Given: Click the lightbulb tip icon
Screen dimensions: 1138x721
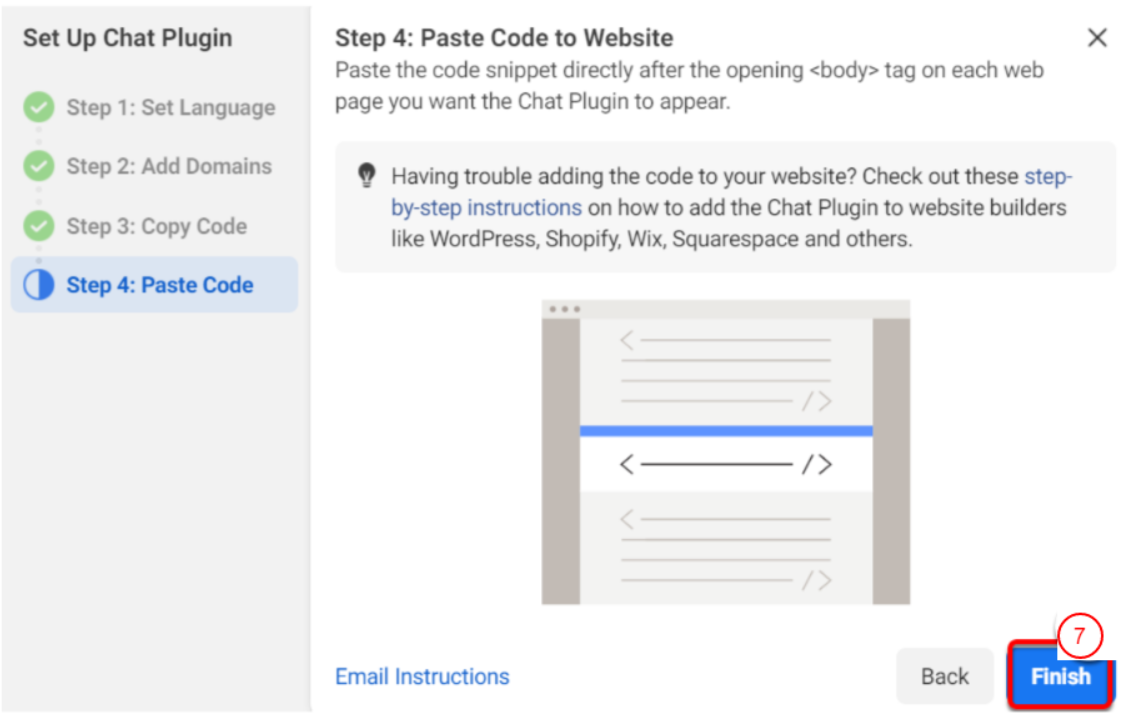Looking at the screenshot, I should (x=366, y=177).
